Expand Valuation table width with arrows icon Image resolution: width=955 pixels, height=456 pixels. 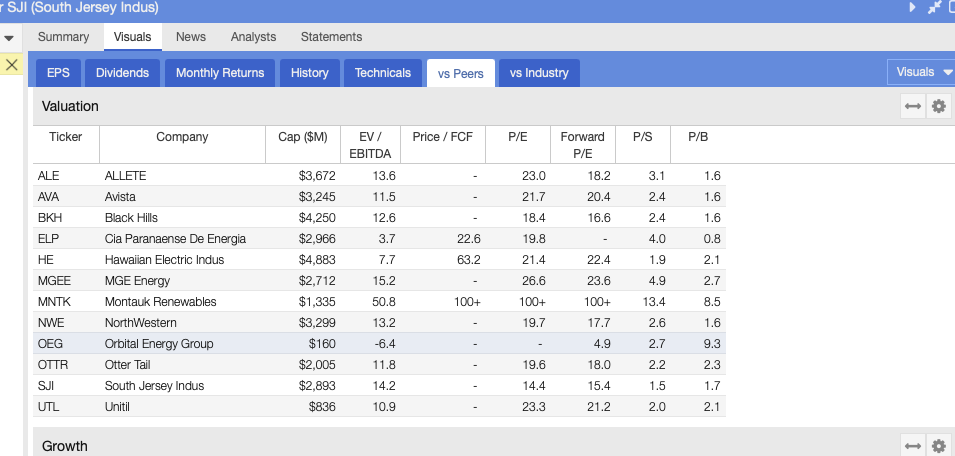pos(912,106)
